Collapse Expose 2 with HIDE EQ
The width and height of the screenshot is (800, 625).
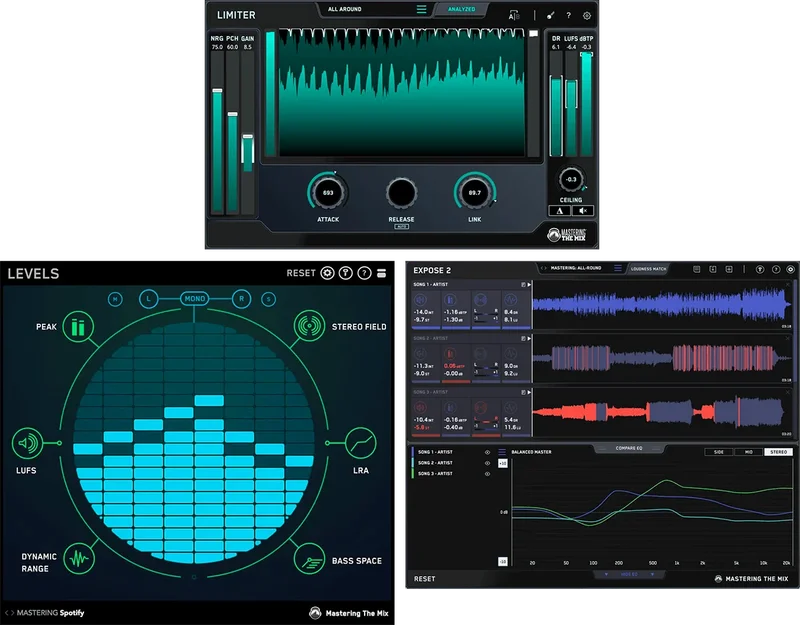629,574
